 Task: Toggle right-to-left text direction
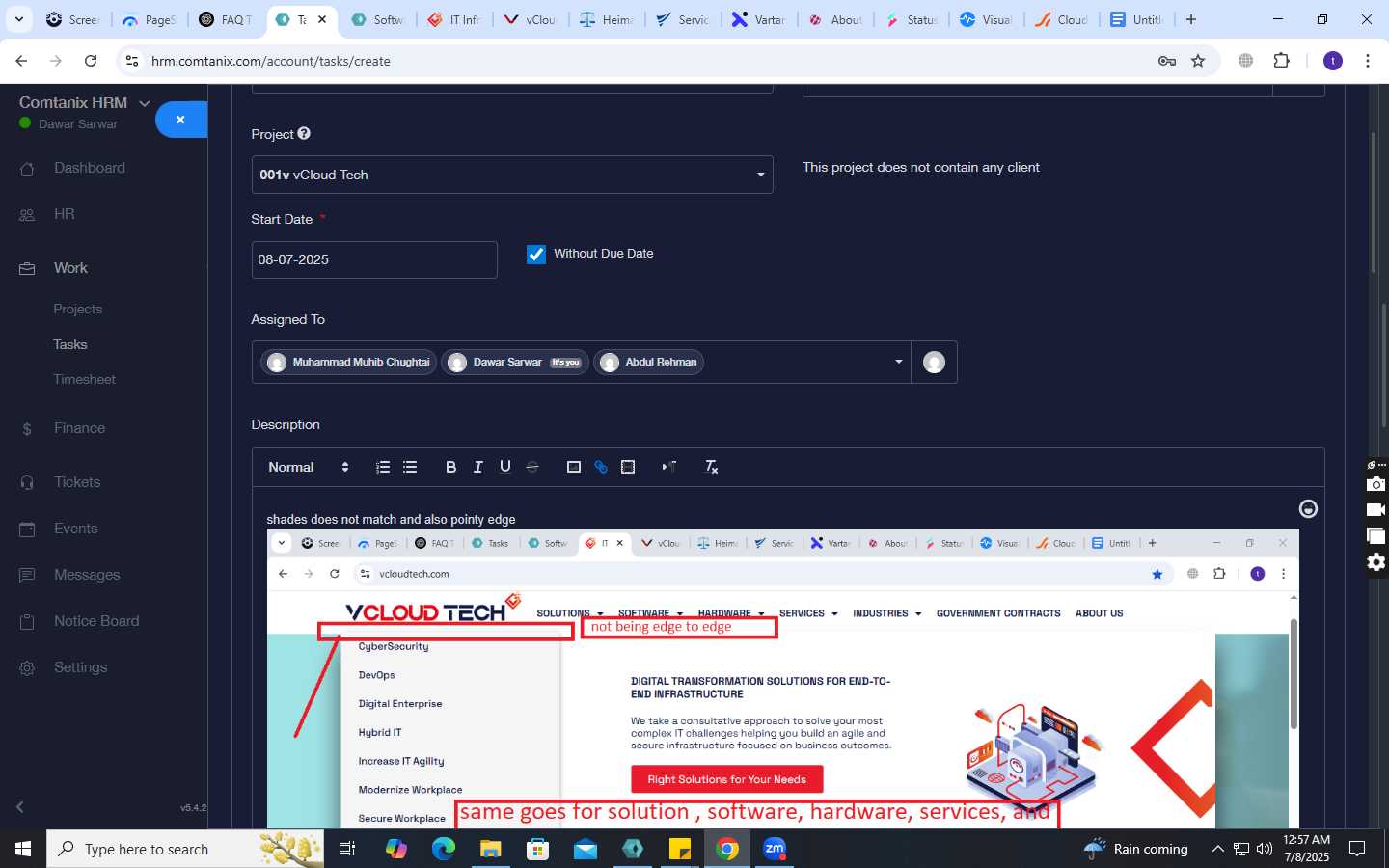tap(668, 467)
